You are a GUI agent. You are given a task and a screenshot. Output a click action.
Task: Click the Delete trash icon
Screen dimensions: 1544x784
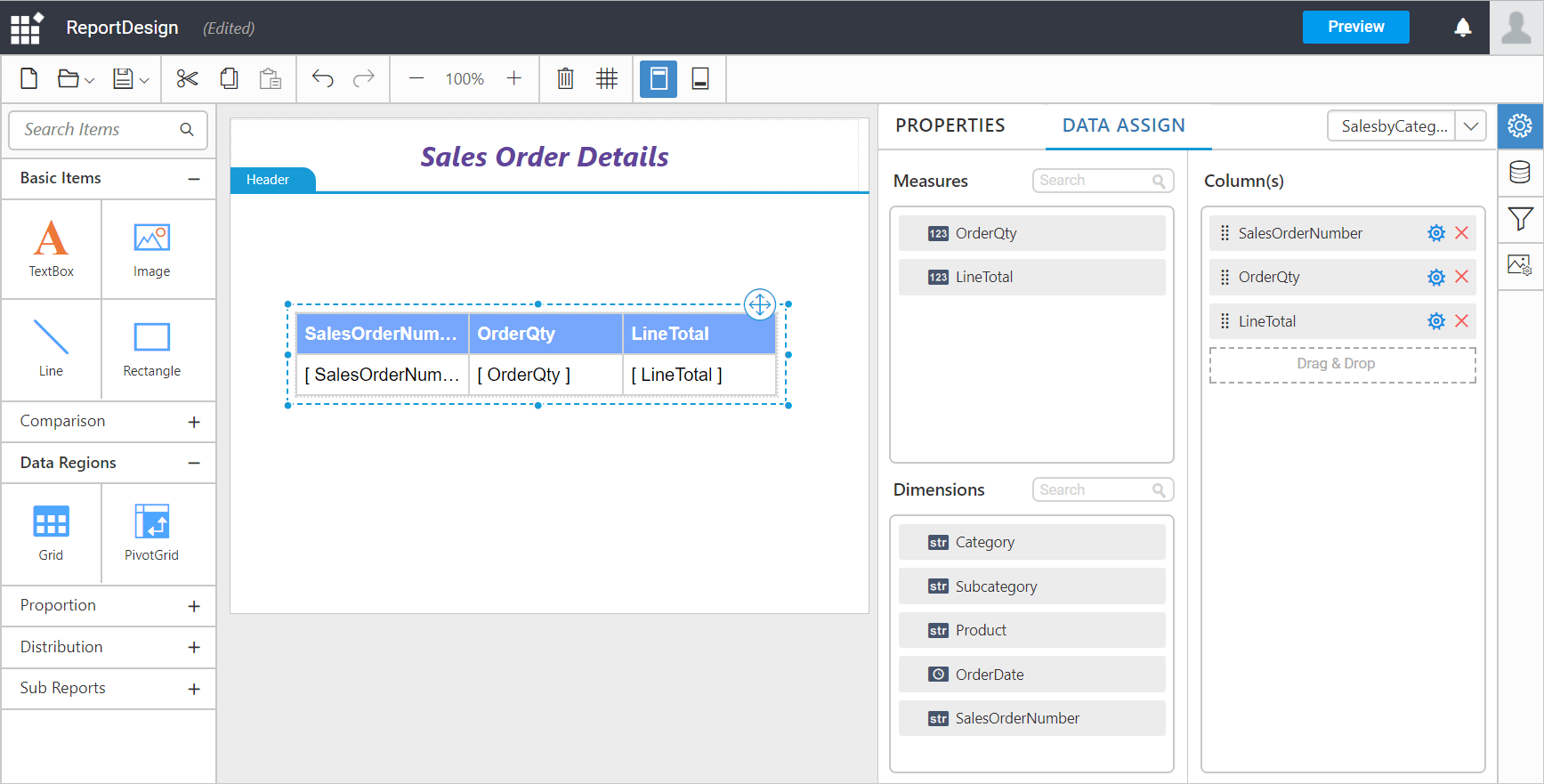pos(565,79)
